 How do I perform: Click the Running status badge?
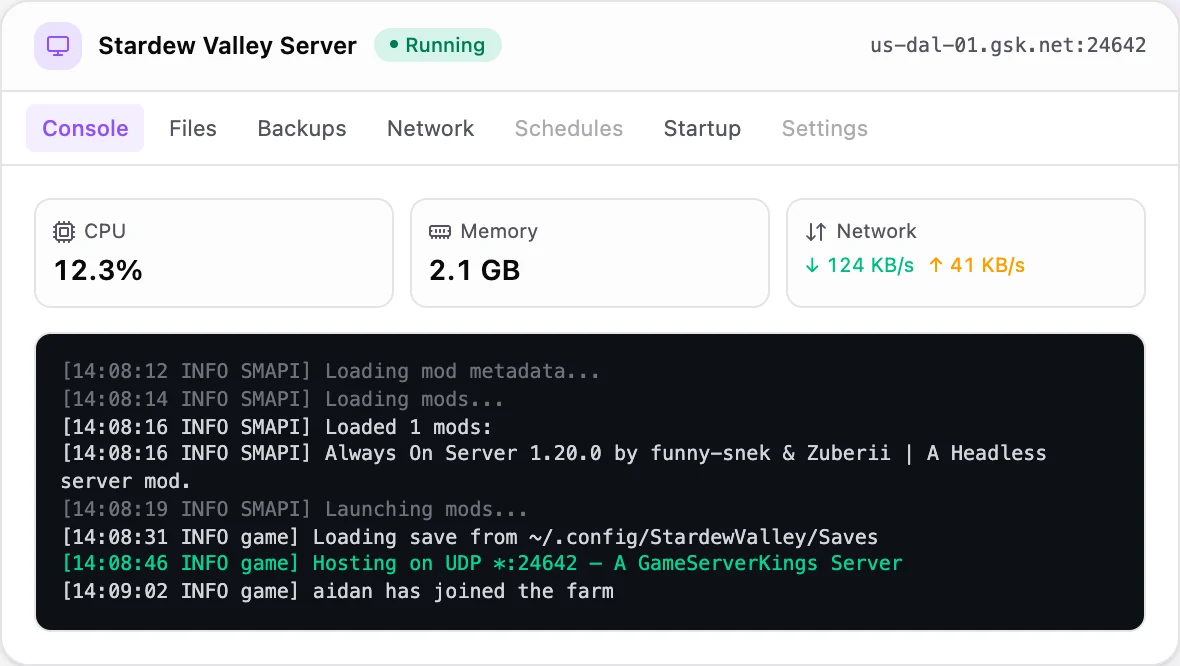[x=437, y=45]
